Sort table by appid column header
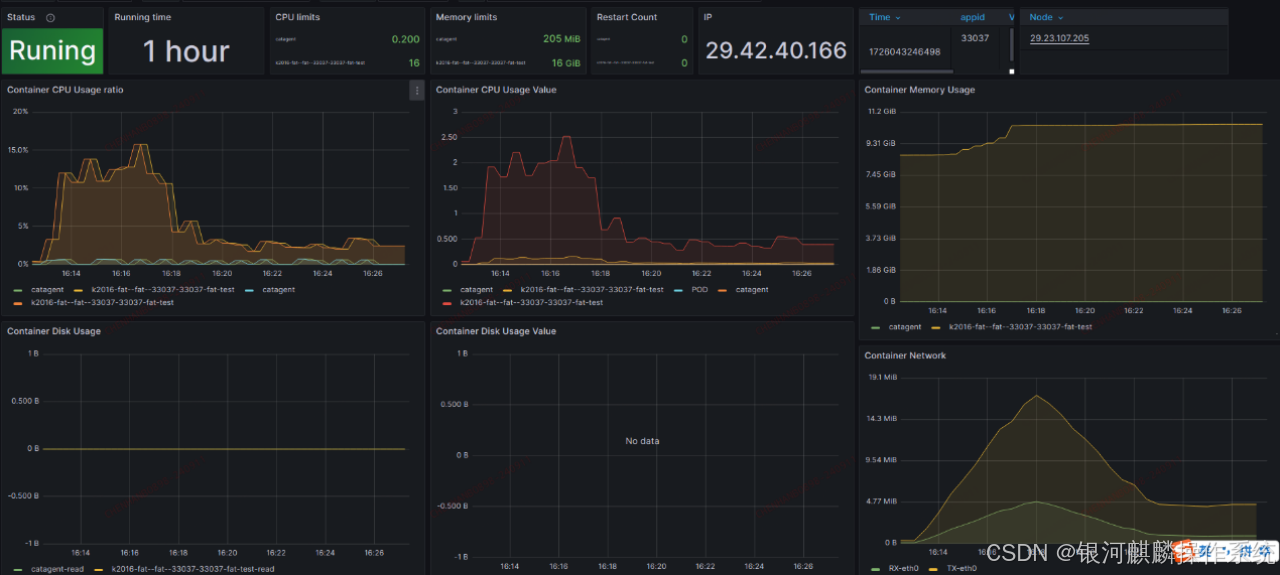The height and width of the screenshot is (575, 1280). (x=972, y=18)
